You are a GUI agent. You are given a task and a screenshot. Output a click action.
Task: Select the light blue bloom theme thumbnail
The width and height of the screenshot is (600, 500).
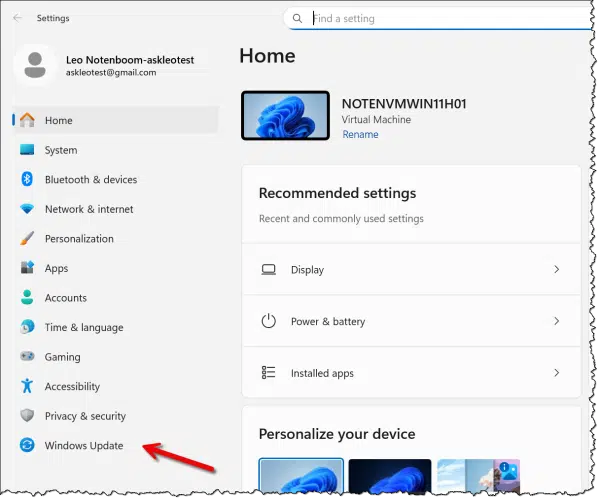[x=301, y=475]
